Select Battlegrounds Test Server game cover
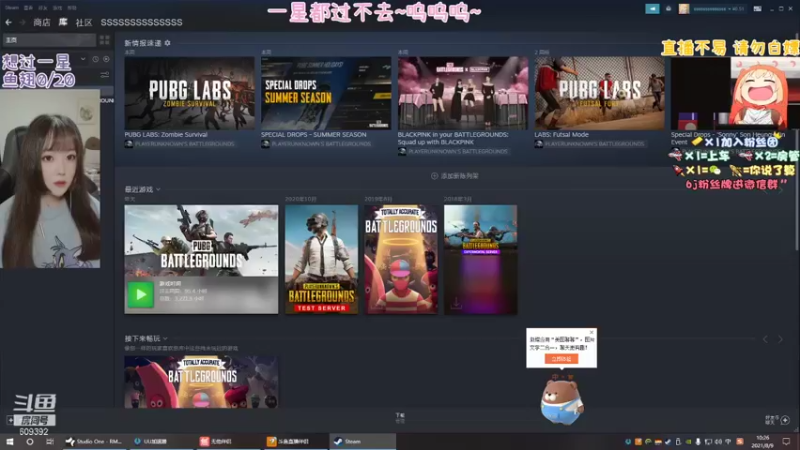Viewport: 800px width, 450px height. 321,259
